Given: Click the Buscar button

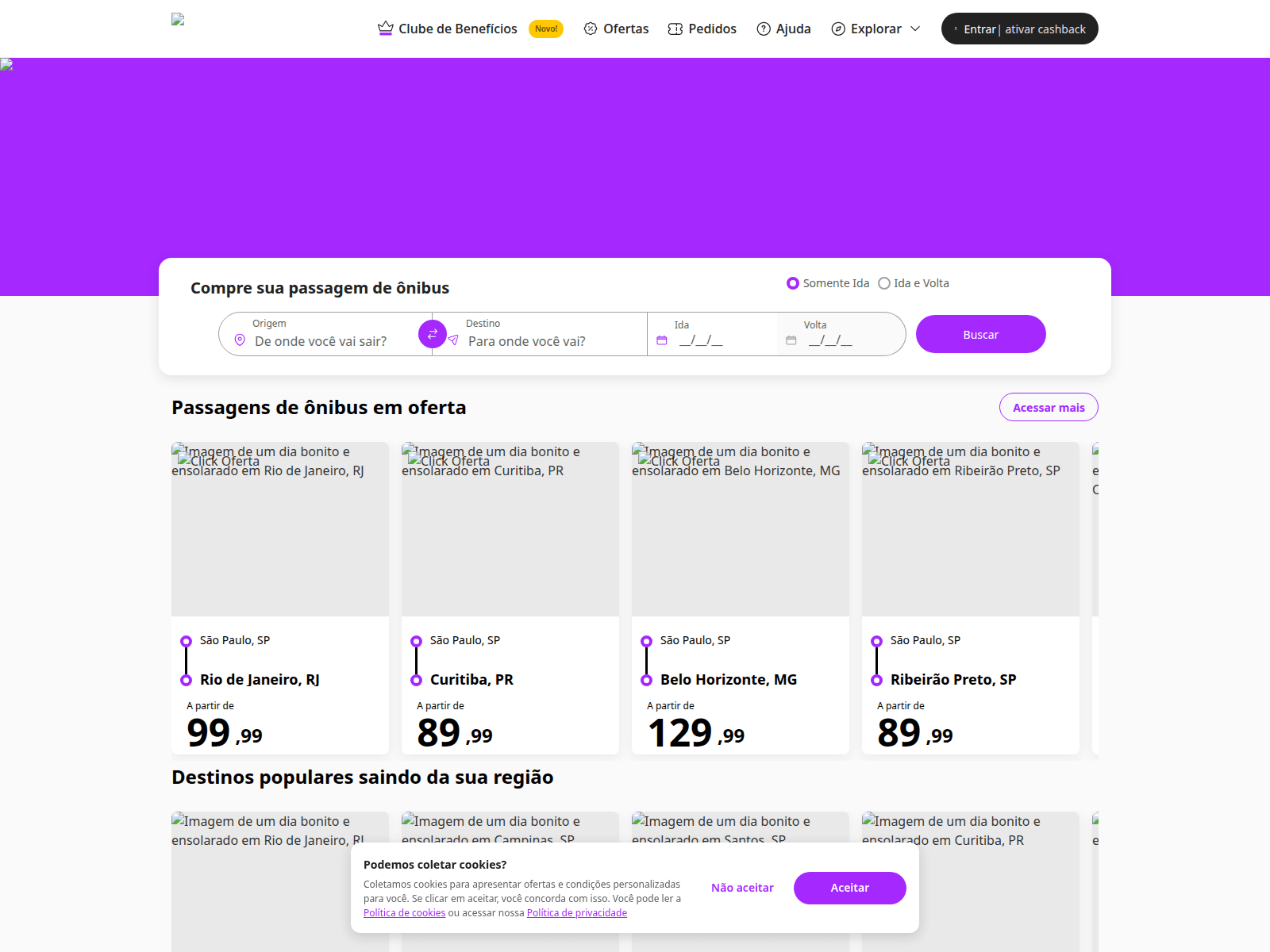Looking at the screenshot, I should [x=981, y=334].
